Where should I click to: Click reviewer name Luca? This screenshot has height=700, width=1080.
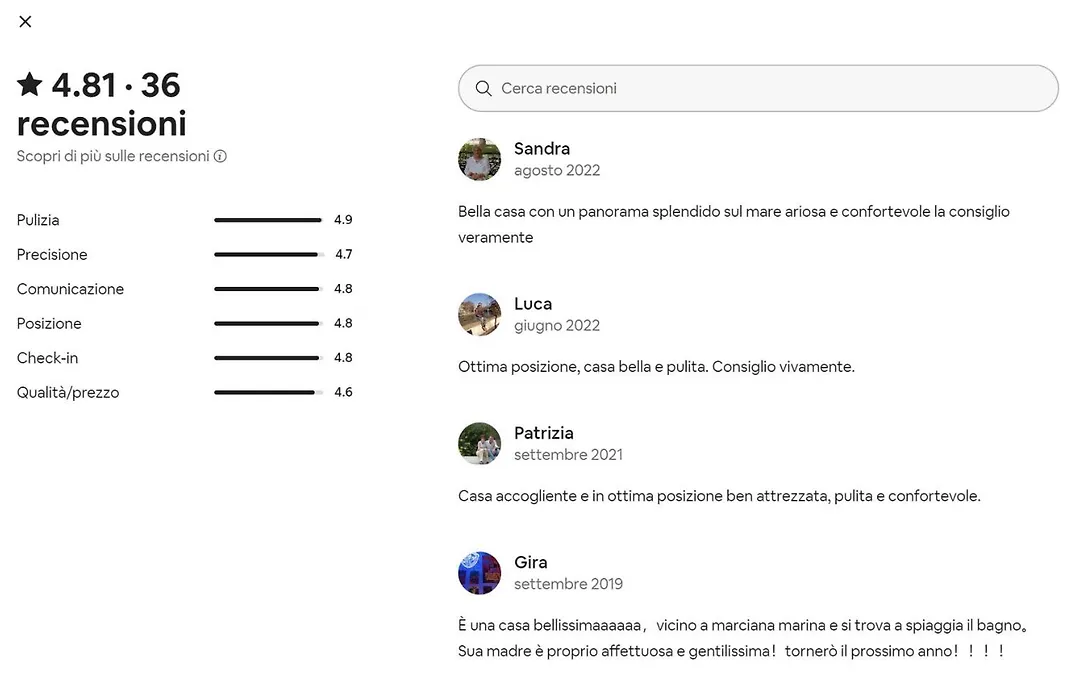click(x=533, y=304)
